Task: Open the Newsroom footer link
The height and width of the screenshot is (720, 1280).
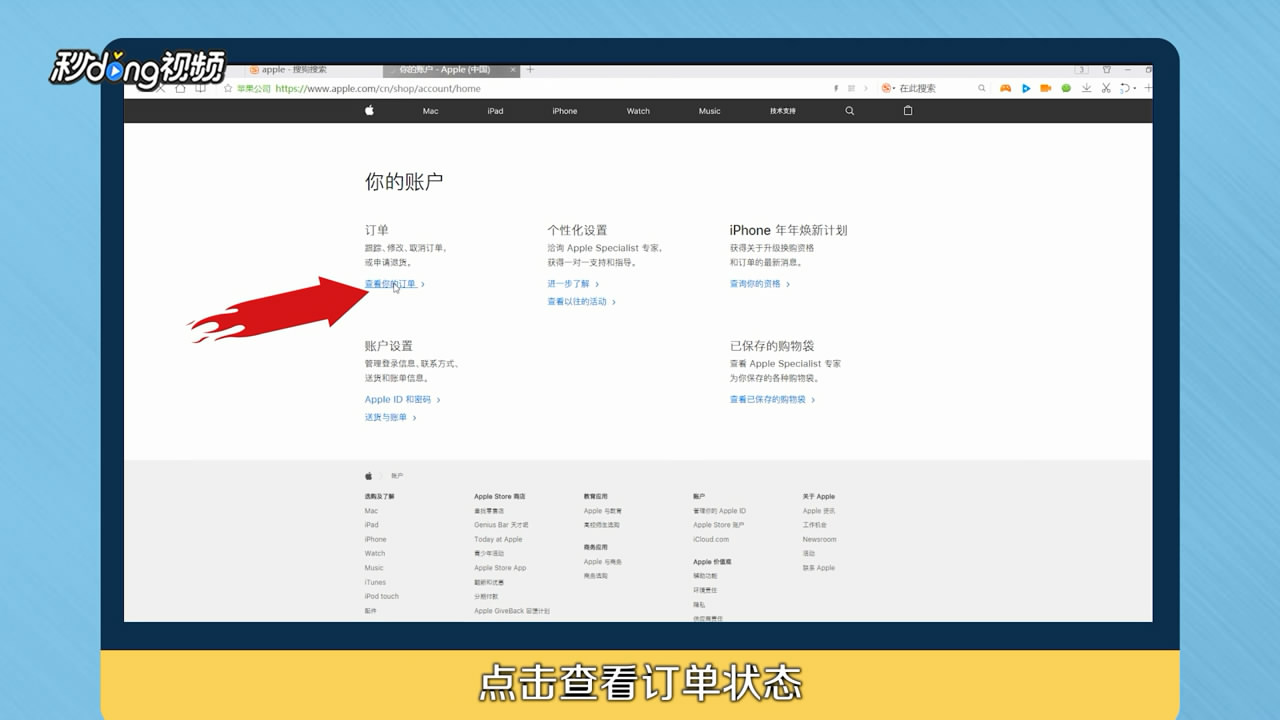Action: pos(819,539)
